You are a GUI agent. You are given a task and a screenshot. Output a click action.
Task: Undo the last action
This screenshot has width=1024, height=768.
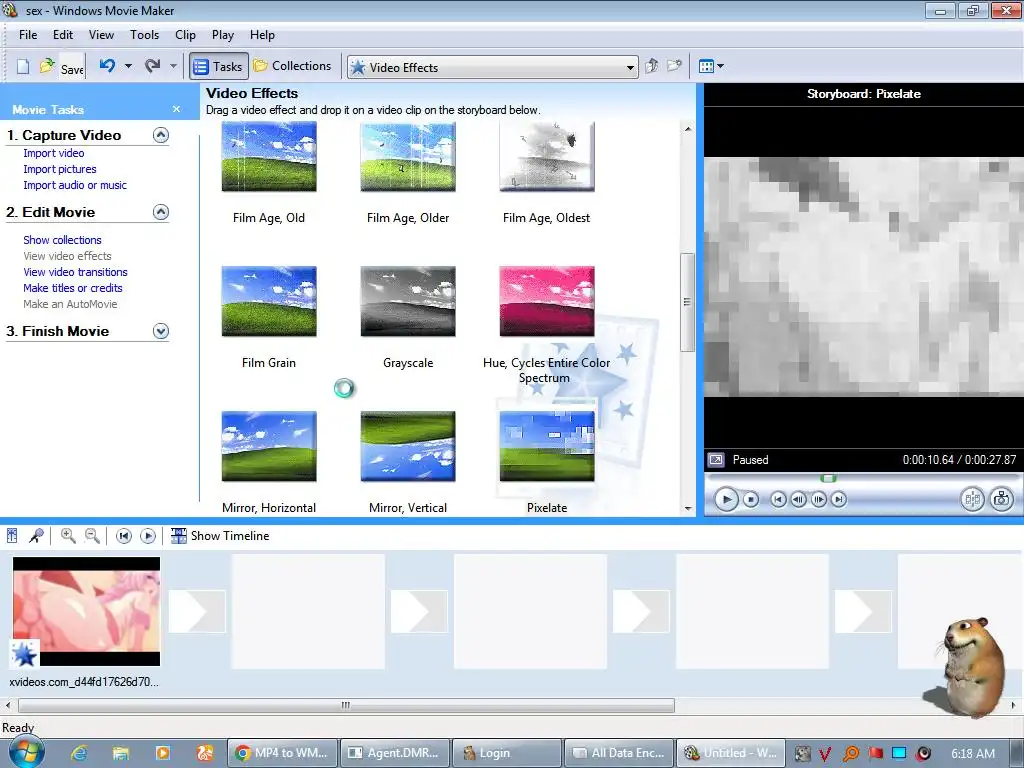click(107, 65)
